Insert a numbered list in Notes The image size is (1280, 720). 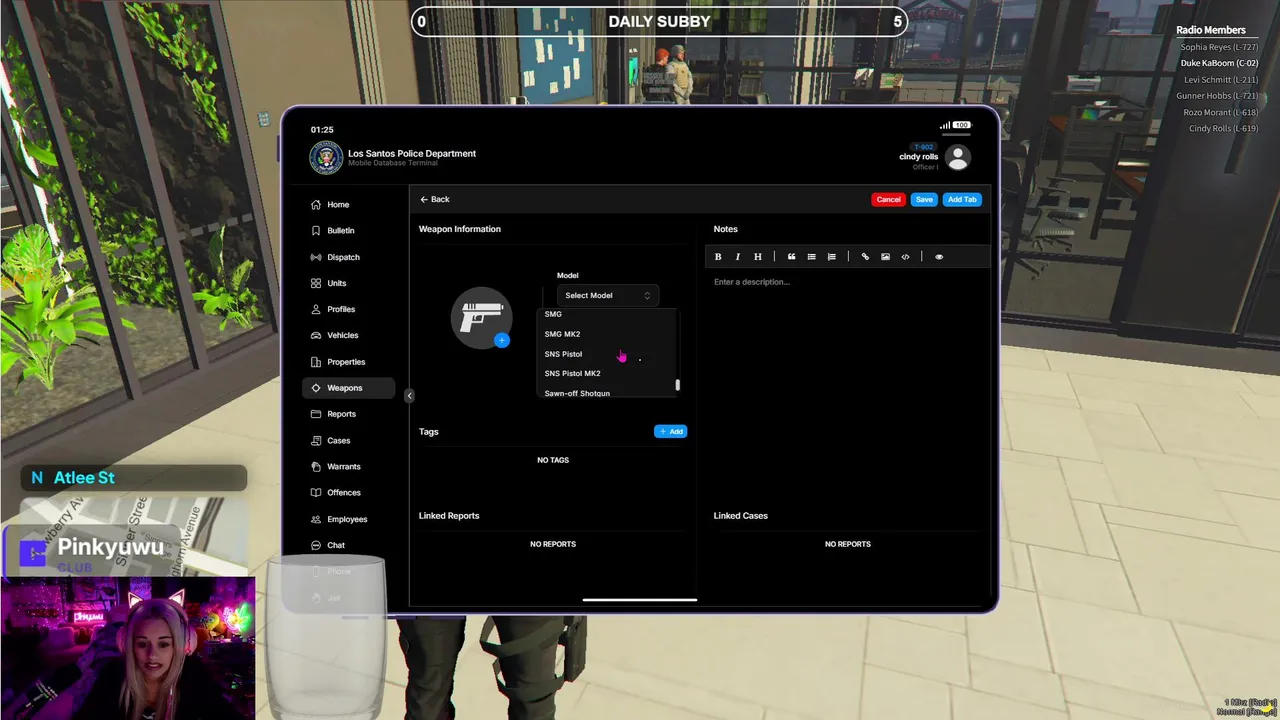coord(831,257)
